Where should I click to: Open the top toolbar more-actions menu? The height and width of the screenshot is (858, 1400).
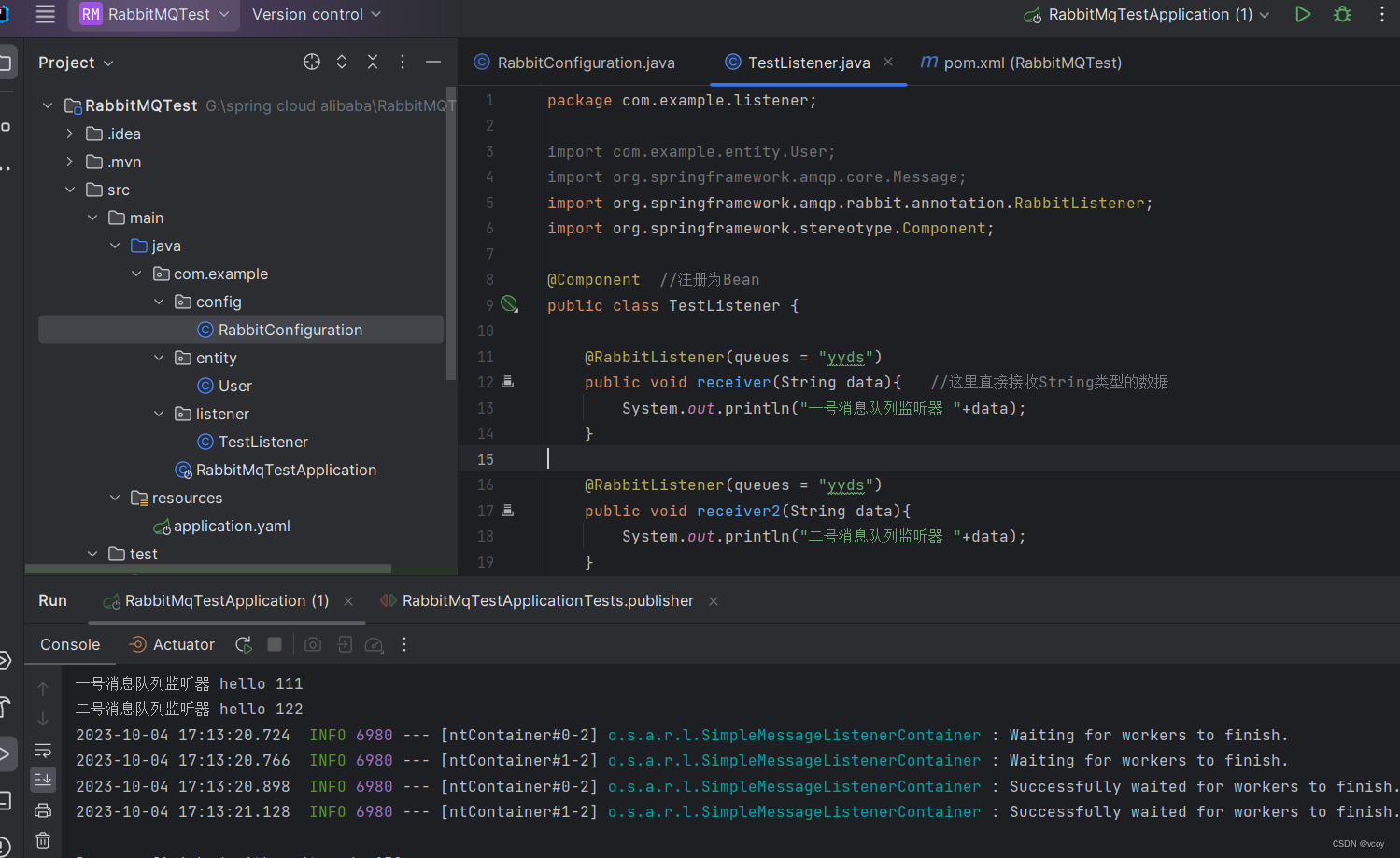1382,14
